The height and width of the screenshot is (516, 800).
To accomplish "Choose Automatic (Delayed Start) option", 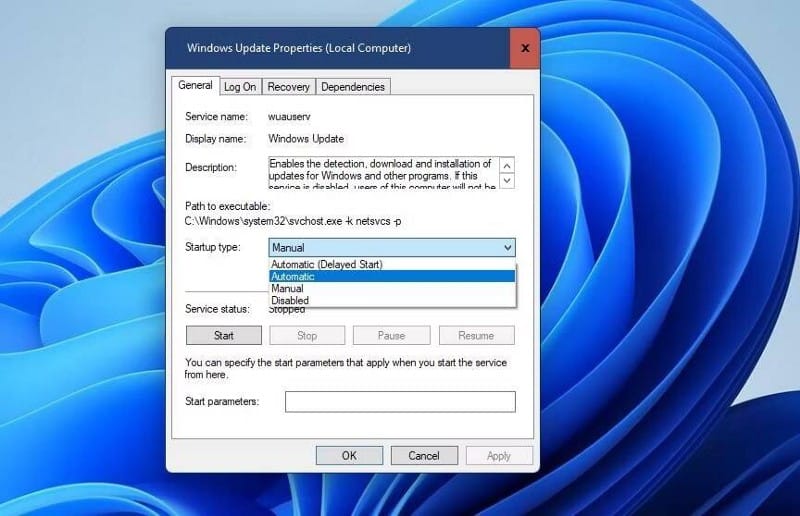I will [x=392, y=264].
